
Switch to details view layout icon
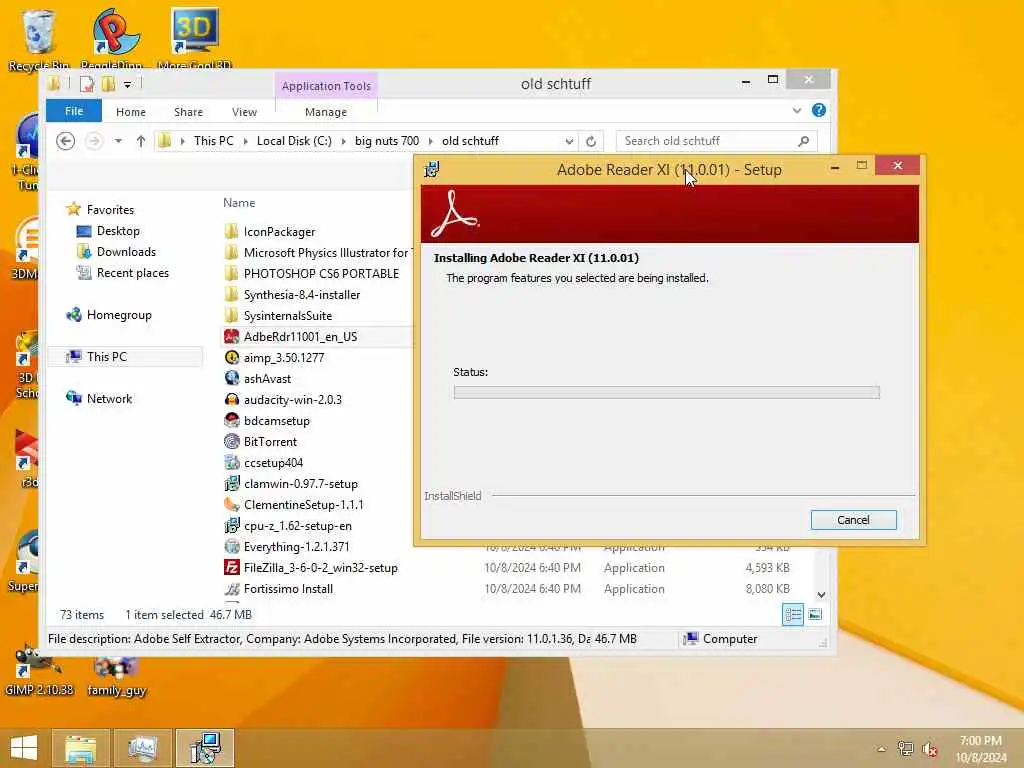coord(793,615)
